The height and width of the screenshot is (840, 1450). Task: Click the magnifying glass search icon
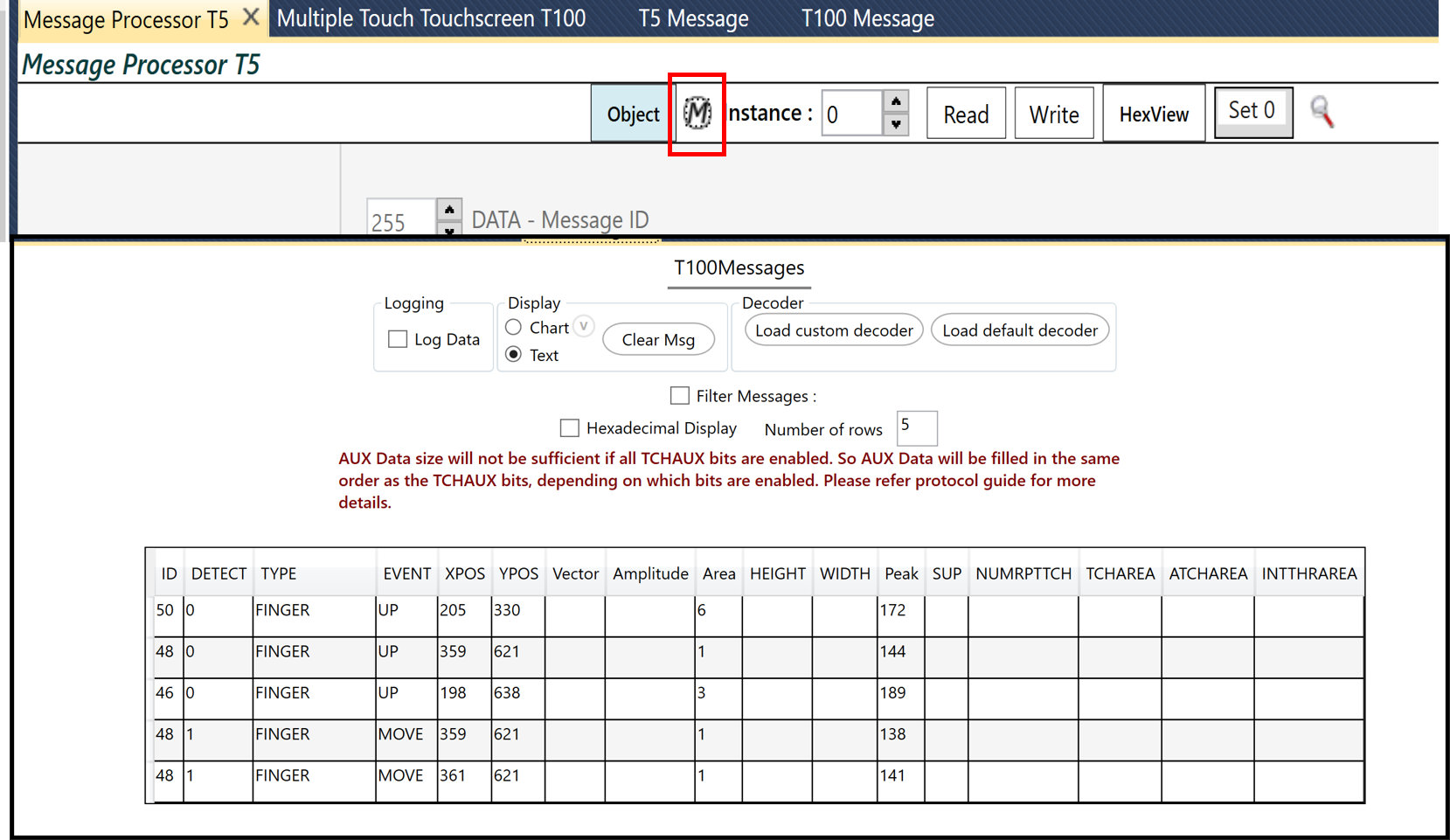[1322, 112]
